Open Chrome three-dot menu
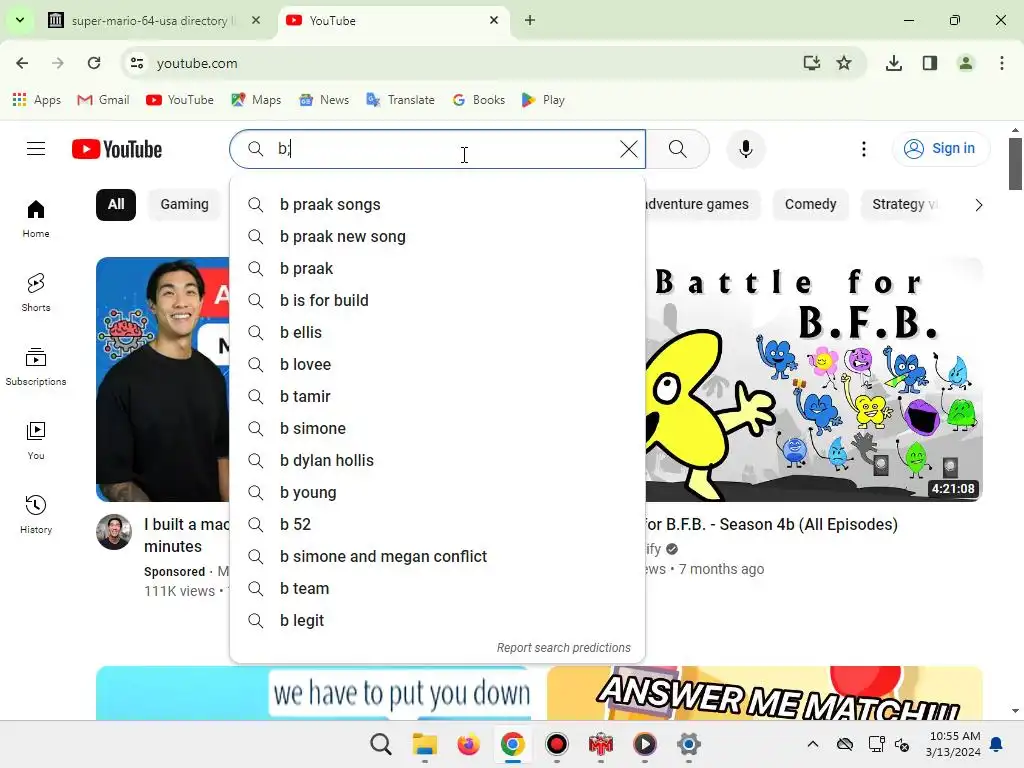This screenshot has width=1024, height=768. (1001, 63)
